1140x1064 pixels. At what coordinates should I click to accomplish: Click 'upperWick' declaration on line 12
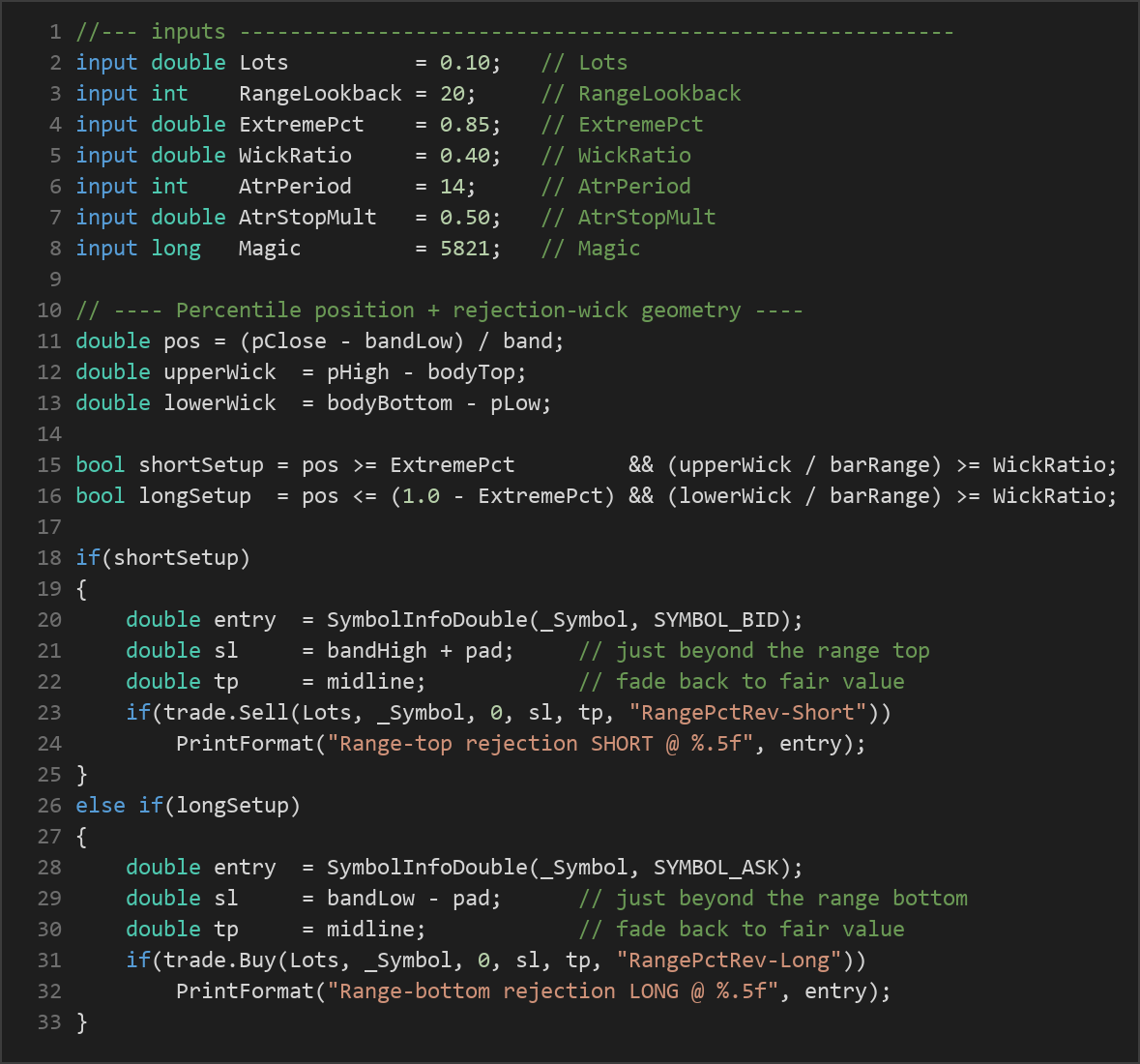tap(220, 372)
